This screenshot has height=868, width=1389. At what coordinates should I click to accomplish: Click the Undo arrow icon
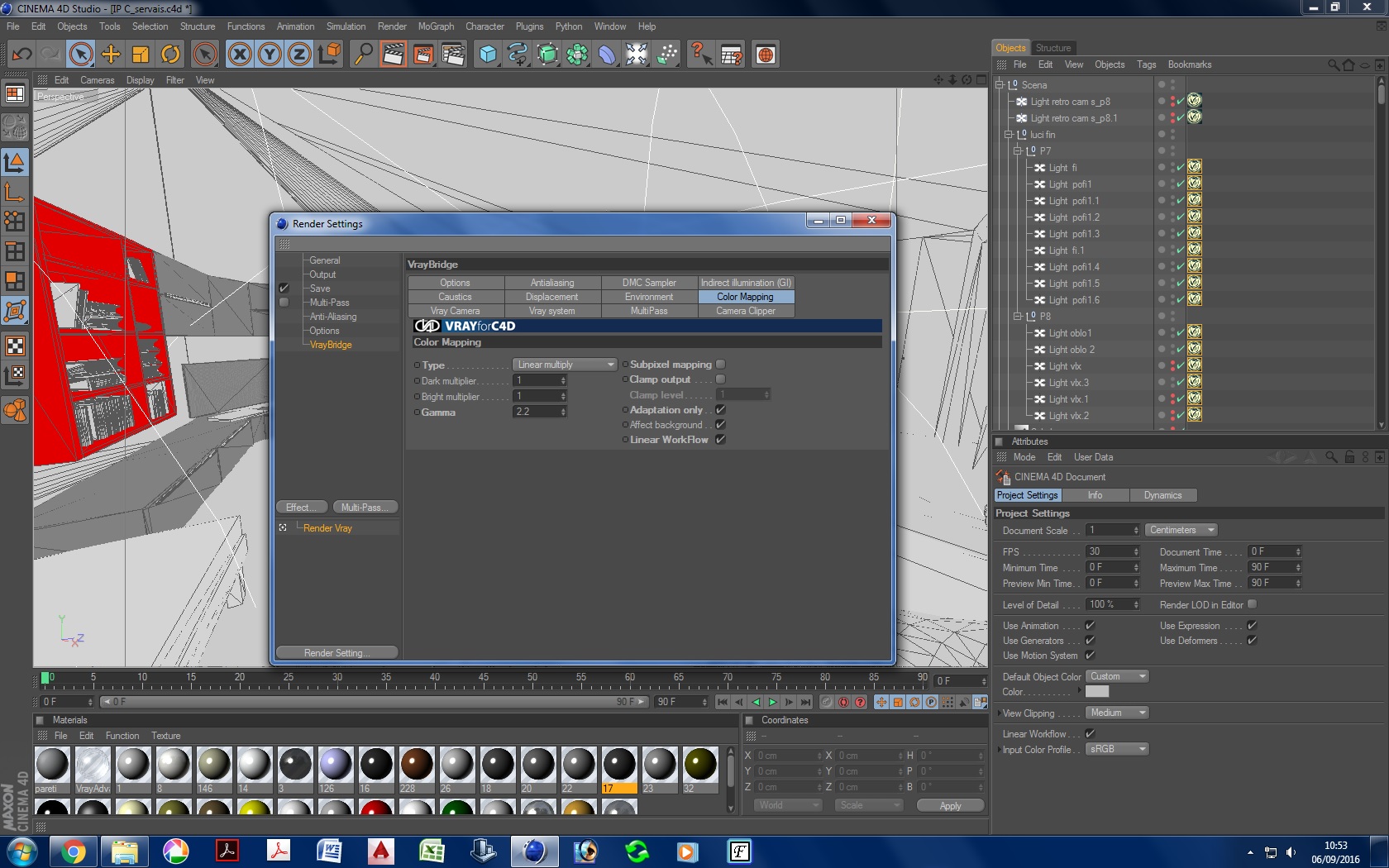(x=21, y=55)
